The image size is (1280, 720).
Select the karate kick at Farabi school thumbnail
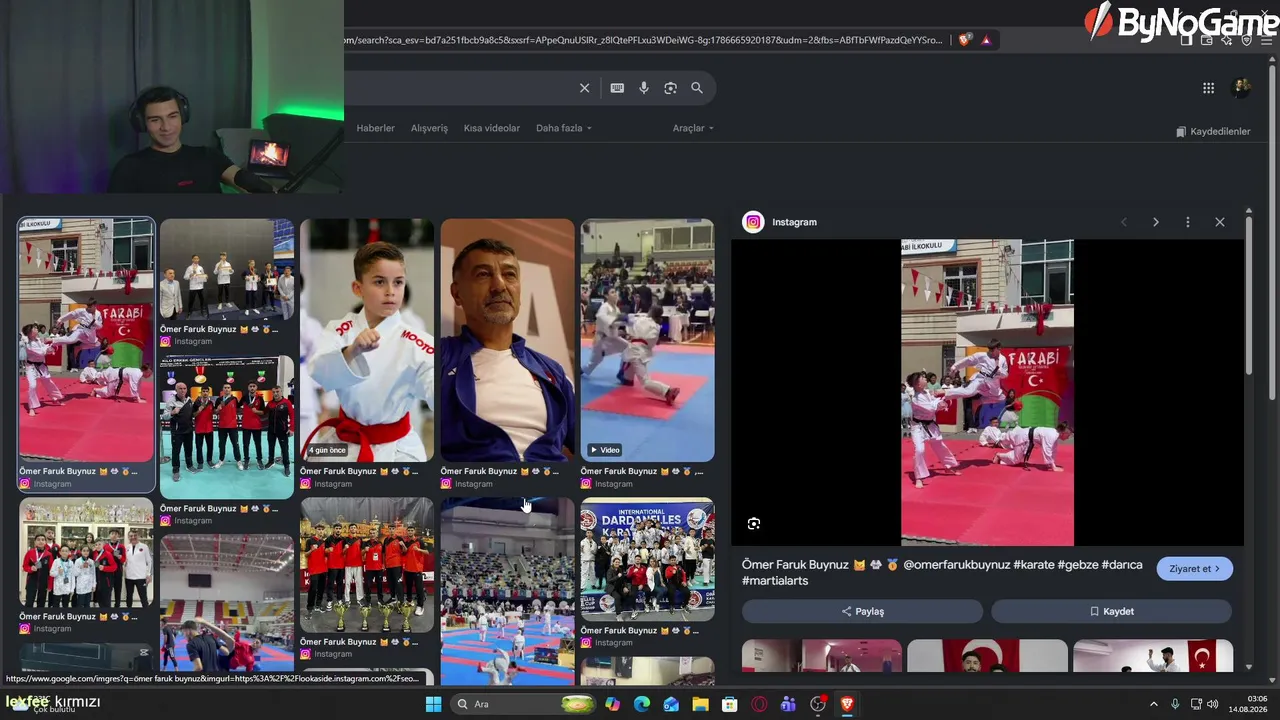87,340
